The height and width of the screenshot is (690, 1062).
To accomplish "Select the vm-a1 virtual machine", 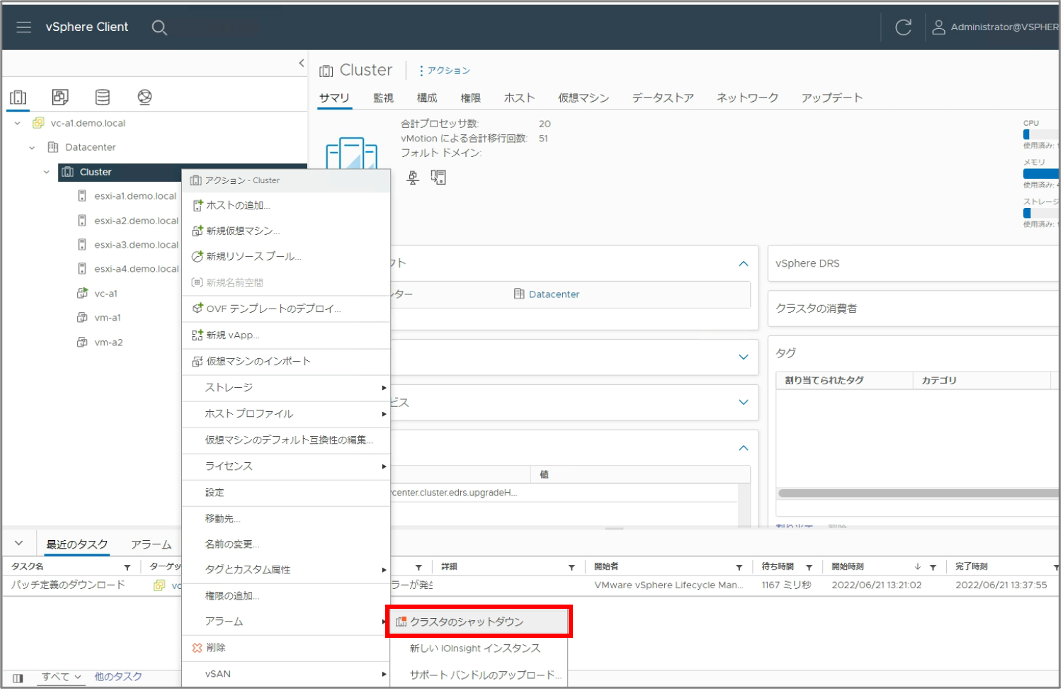I will pos(107,318).
